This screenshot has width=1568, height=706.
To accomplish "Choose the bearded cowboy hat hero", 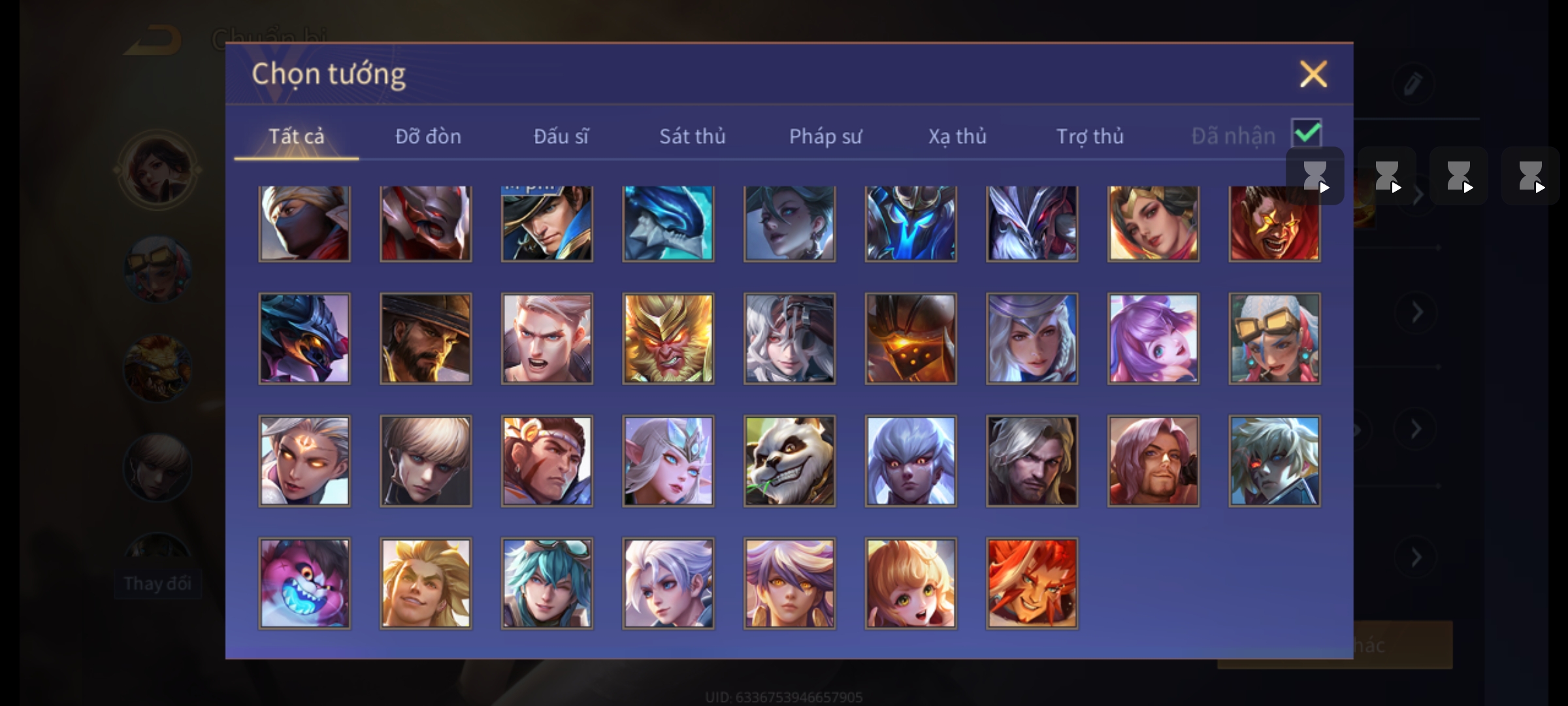I will pyautogui.click(x=425, y=339).
